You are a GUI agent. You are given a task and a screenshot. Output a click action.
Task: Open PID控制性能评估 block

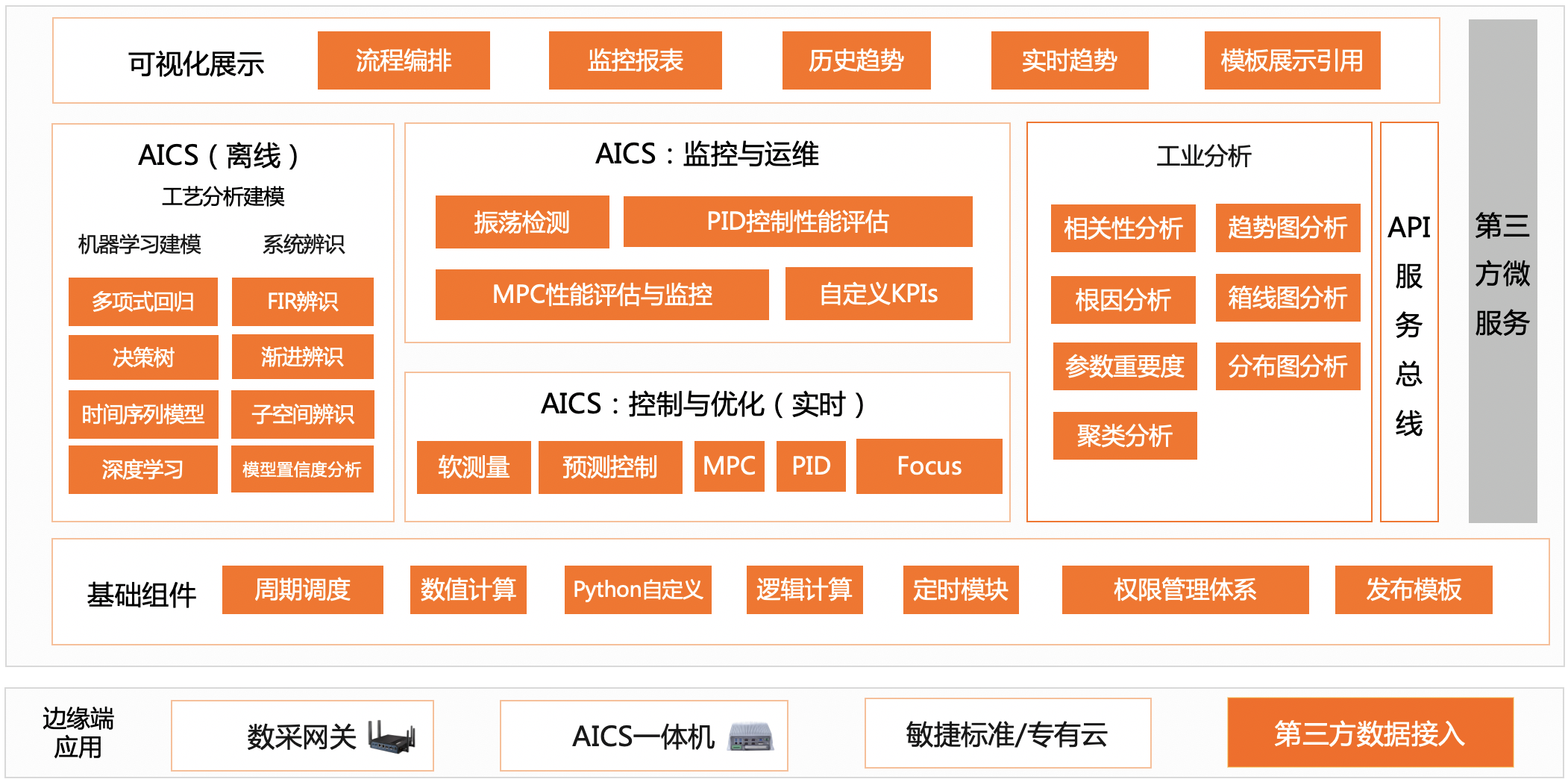point(798,222)
